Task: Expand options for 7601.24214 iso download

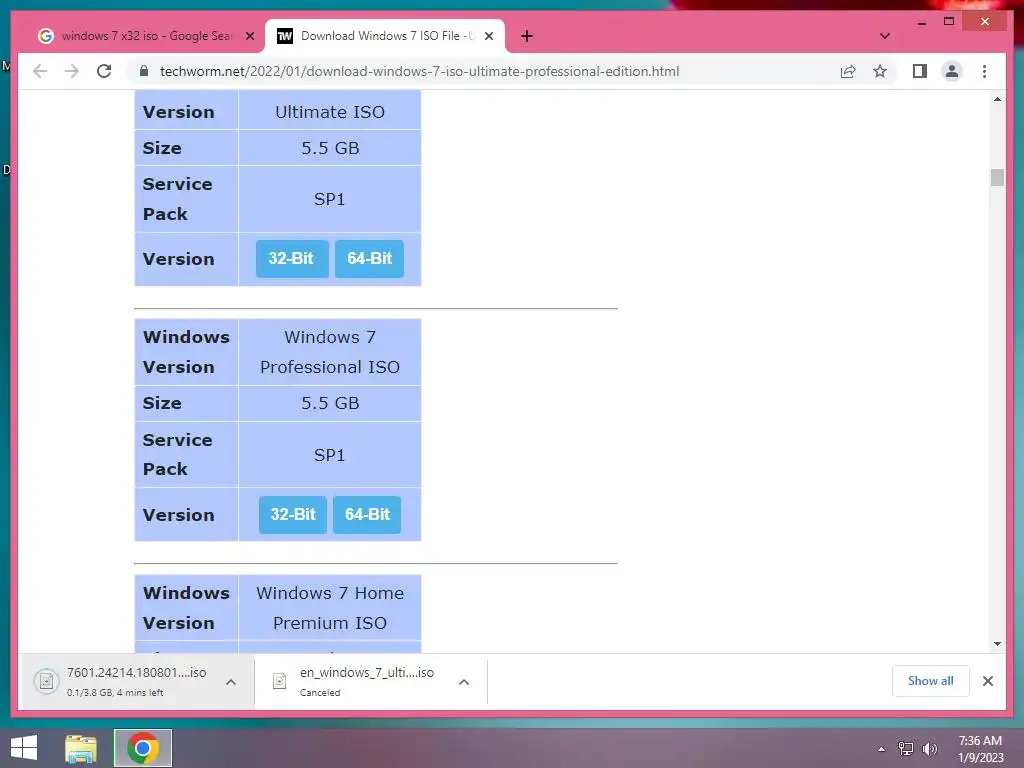Action: tap(231, 682)
